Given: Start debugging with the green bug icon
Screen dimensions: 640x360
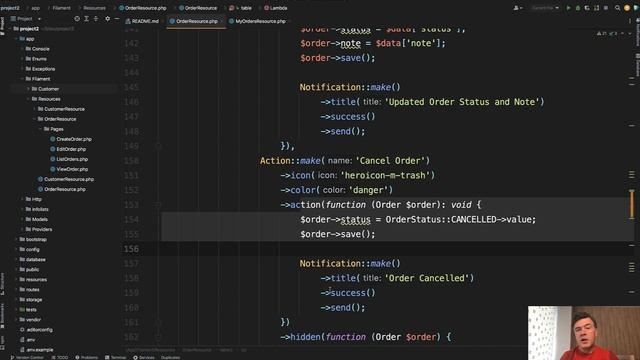Looking at the screenshot, I should pyautogui.click(x=578, y=8).
